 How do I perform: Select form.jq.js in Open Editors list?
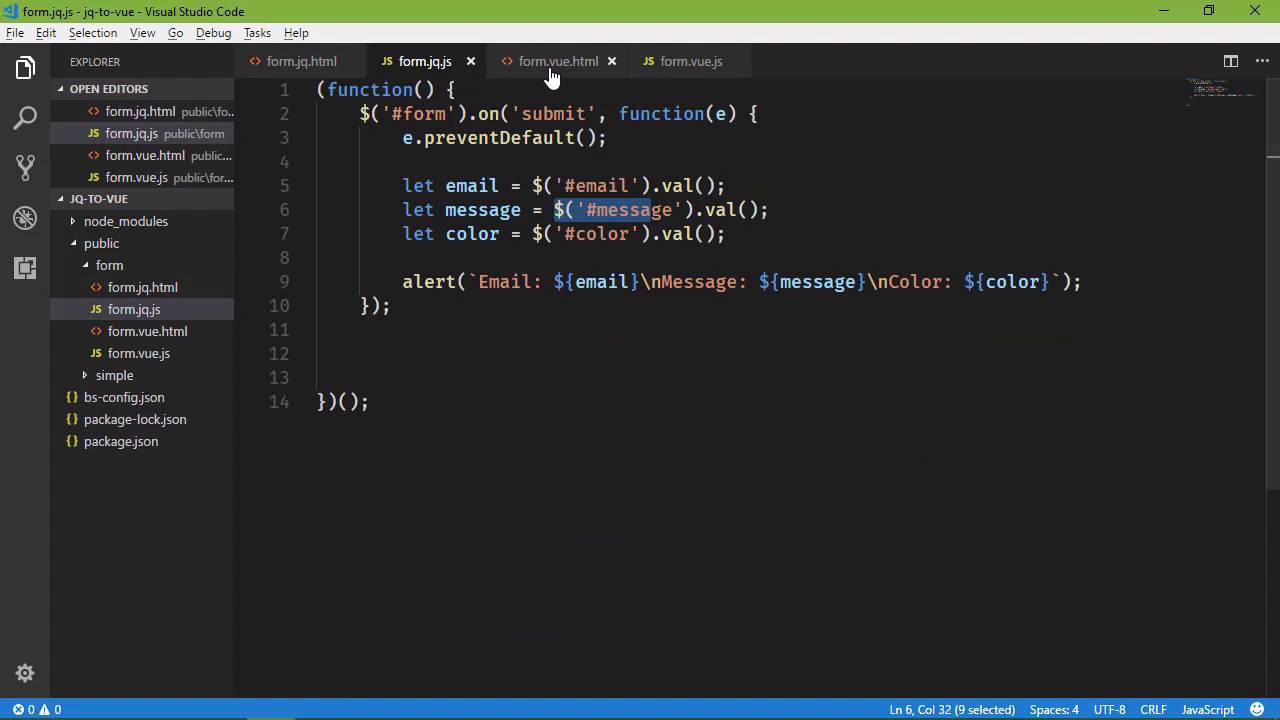click(x=142, y=133)
